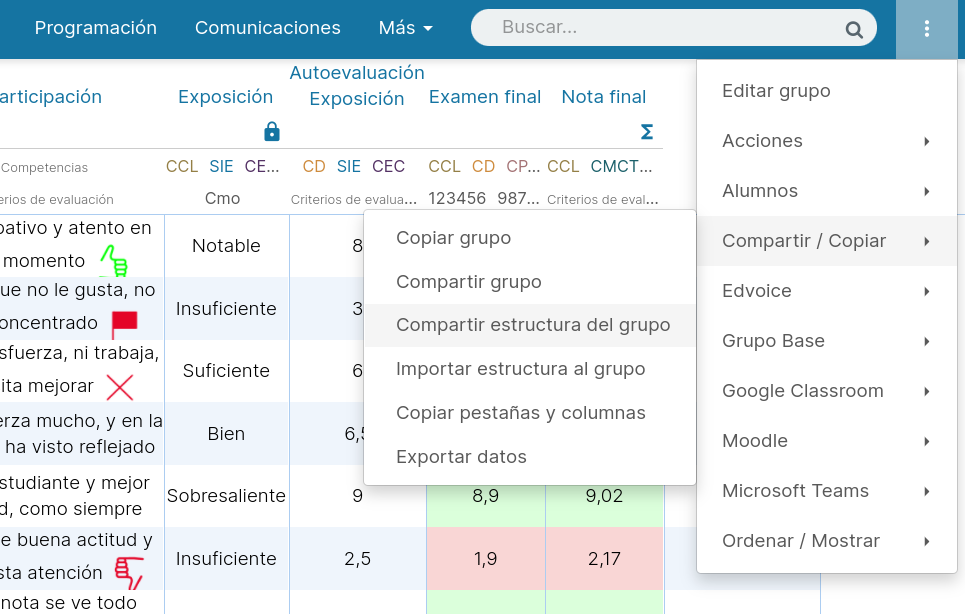This screenshot has height=614, width=965.
Task: Open the three-dot options menu
Action: pos(926,28)
